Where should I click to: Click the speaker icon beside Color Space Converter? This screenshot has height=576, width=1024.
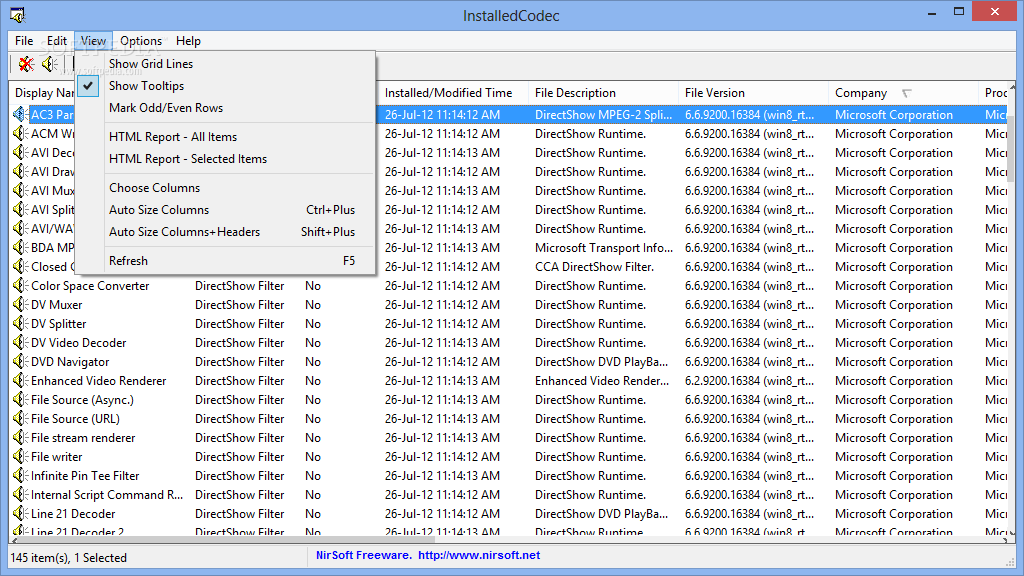click(x=20, y=286)
